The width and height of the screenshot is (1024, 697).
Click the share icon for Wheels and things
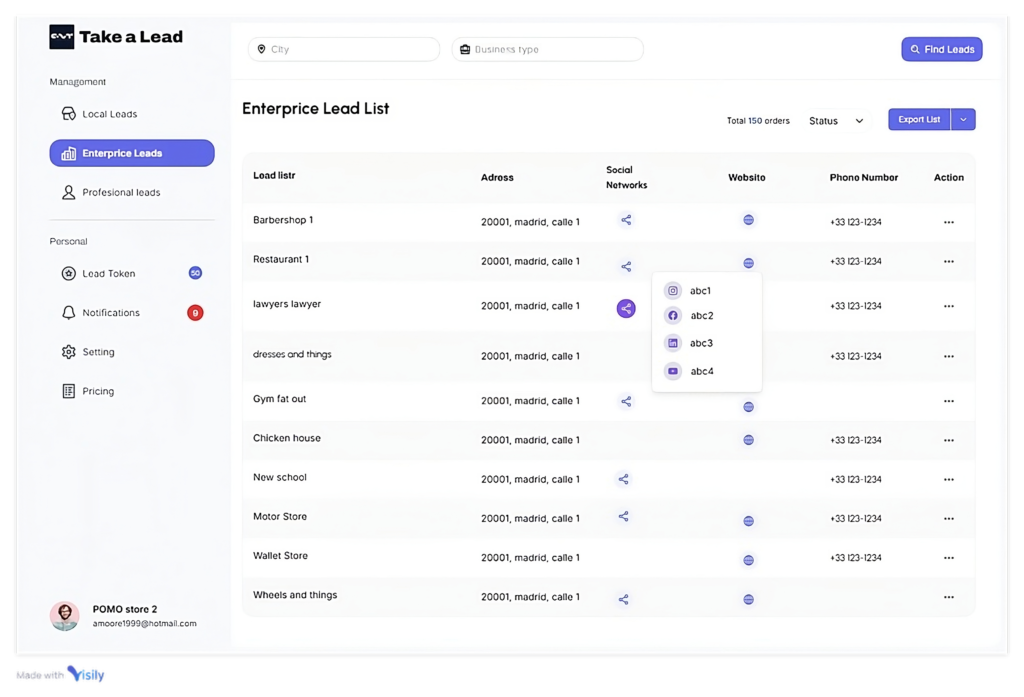(624, 599)
